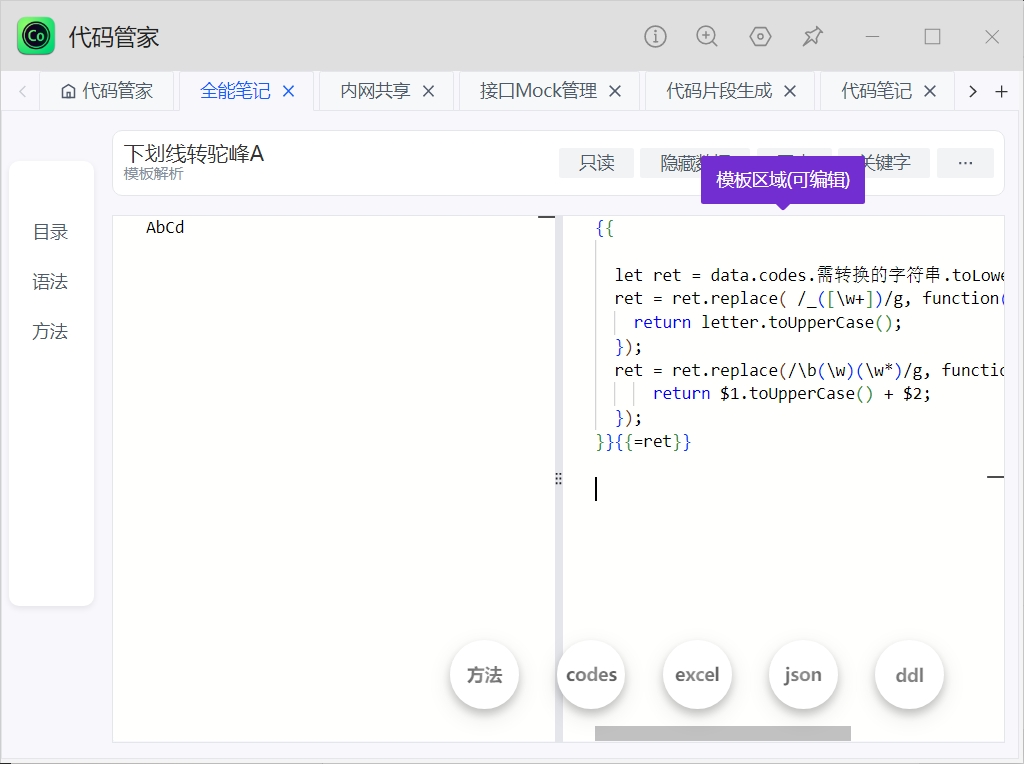This screenshot has height=764, width=1024.
Task: Place cursor on the let ret code line
Action: [808, 275]
